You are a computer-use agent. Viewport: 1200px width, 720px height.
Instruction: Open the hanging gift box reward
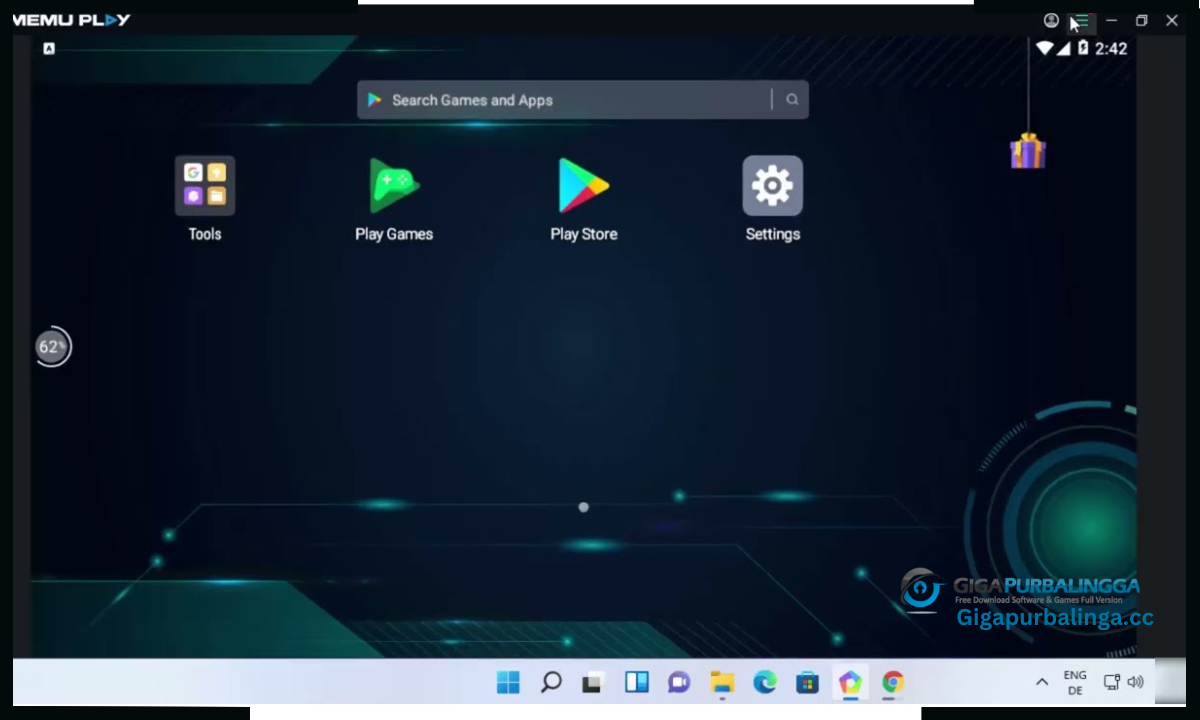1027,151
